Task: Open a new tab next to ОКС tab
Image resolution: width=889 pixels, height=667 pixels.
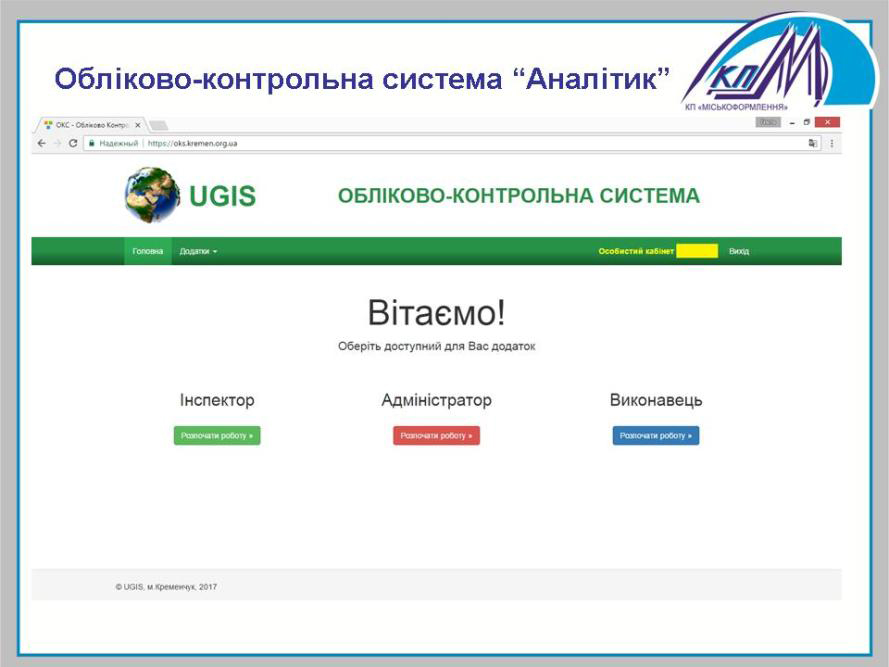Action: tap(158, 125)
